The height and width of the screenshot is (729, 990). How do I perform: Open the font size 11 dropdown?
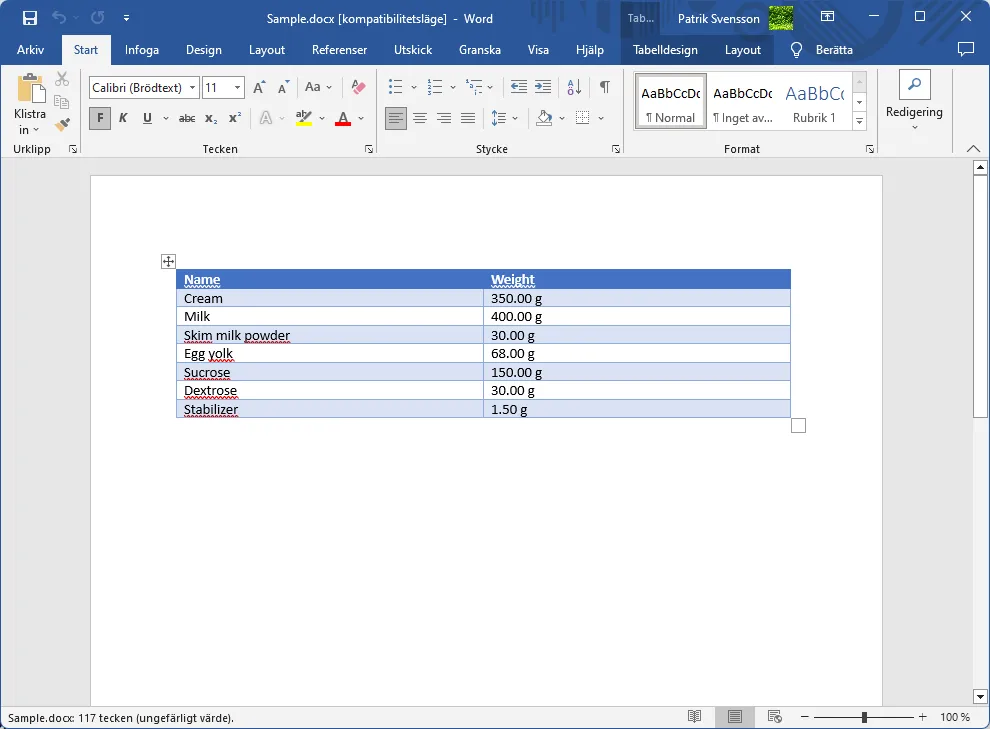point(237,88)
